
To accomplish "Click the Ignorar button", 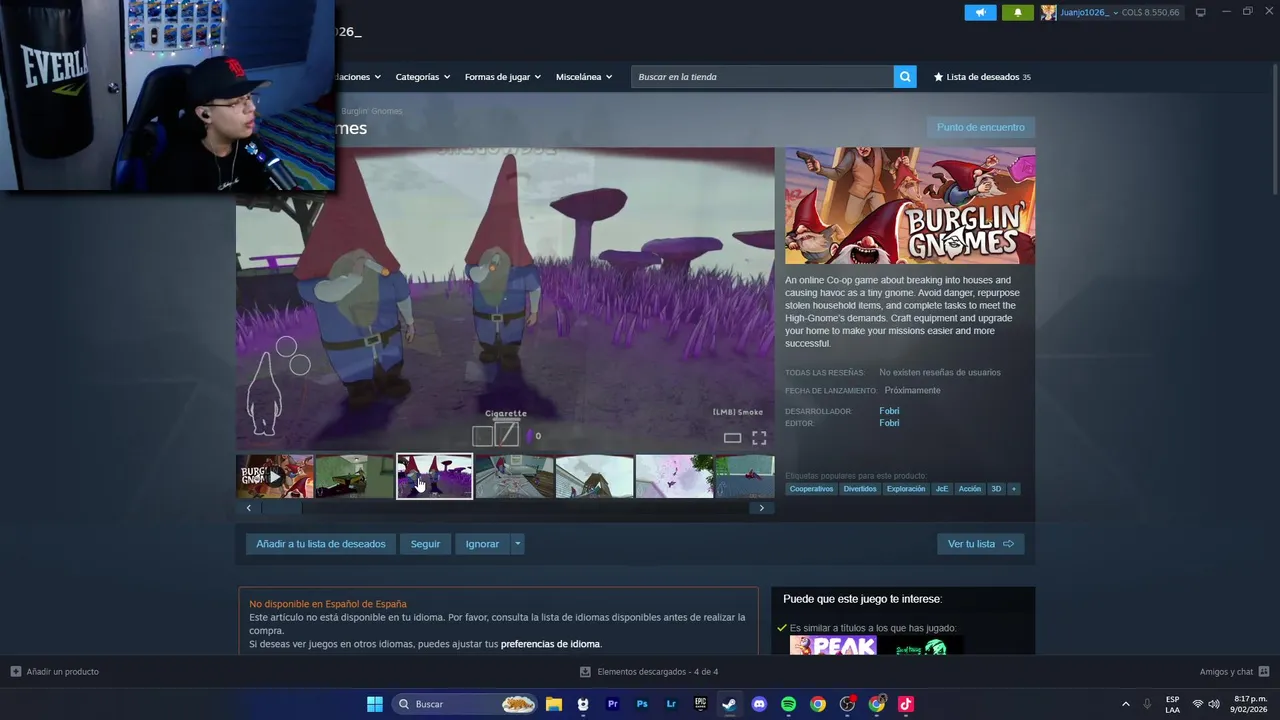I will tap(482, 544).
